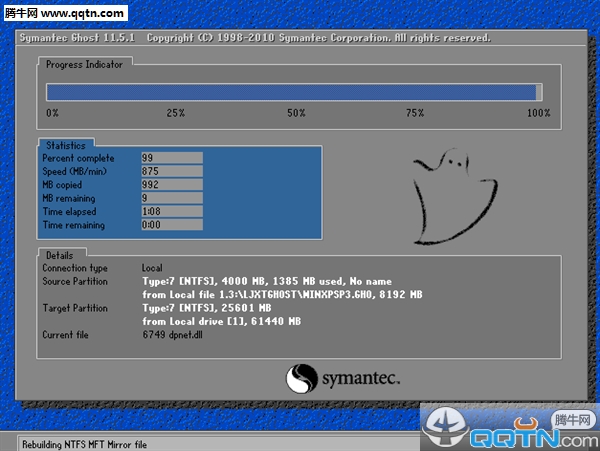Click the blue progress indicator bar

click(294, 92)
